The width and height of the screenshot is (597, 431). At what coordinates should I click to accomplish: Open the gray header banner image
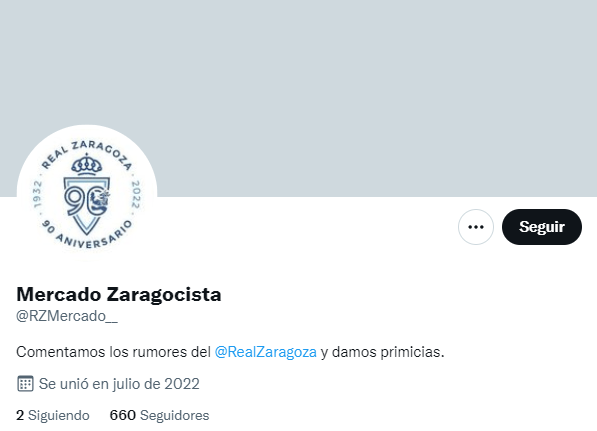(x=298, y=98)
